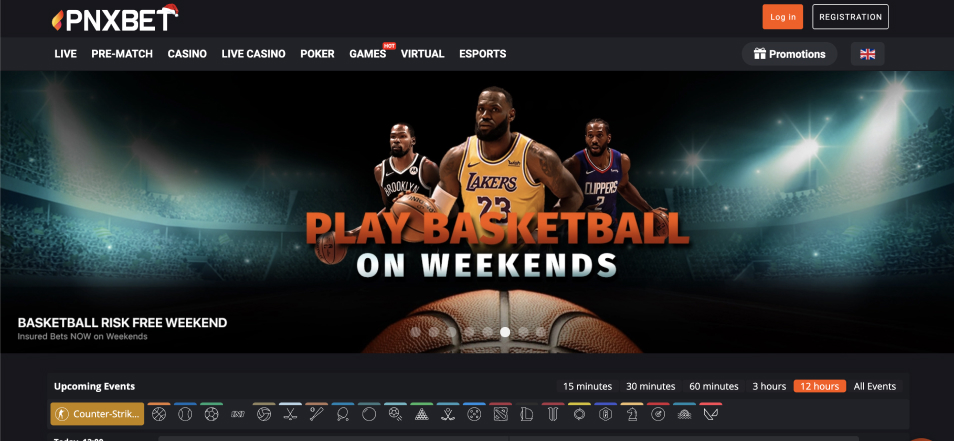Click the orange Log in button
The height and width of the screenshot is (441, 954).
[782, 17]
